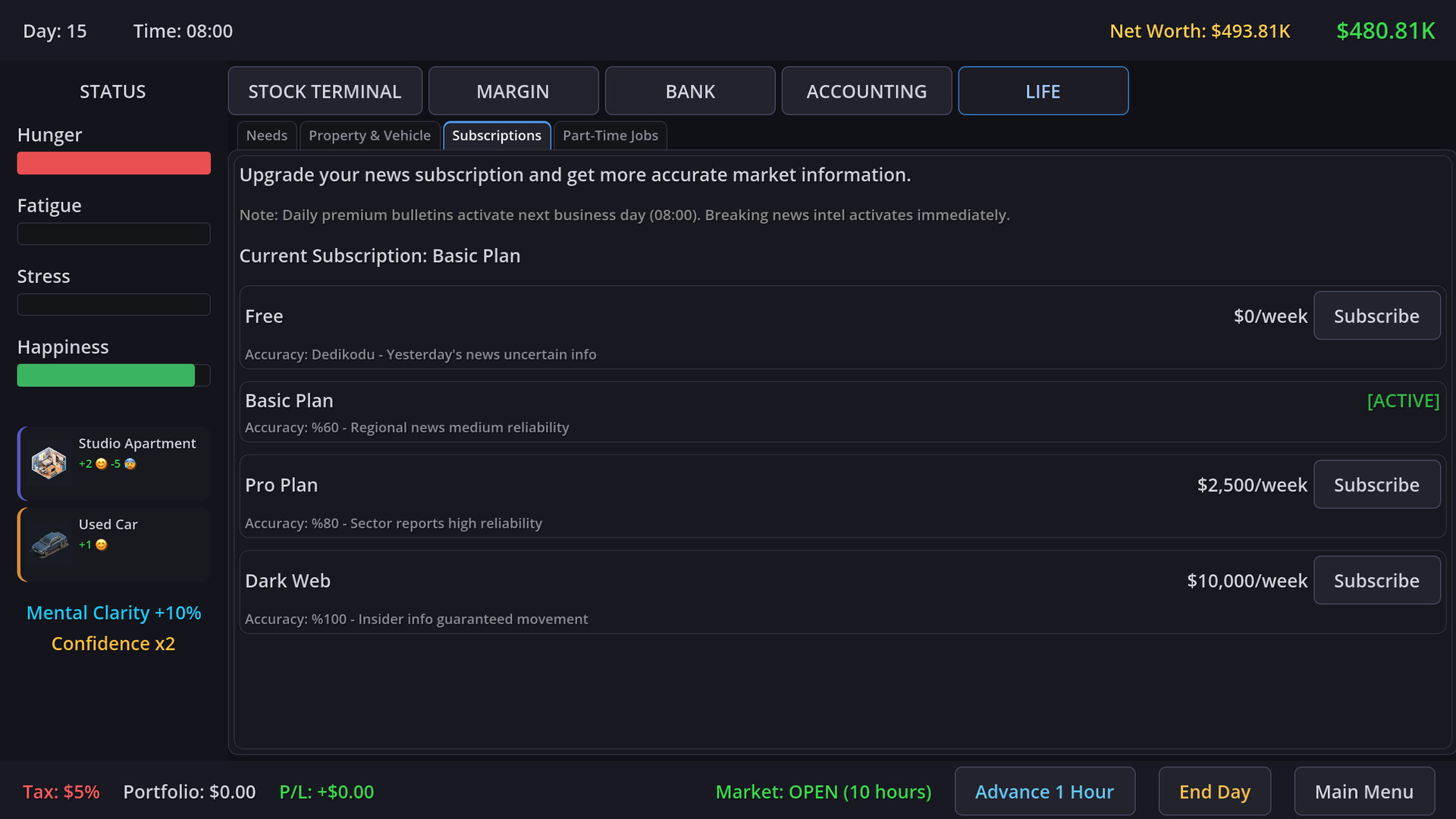Return to the Main Menu
Image resolution: width=1456 pixels, height=819 pixels.
coord(1363,792)
